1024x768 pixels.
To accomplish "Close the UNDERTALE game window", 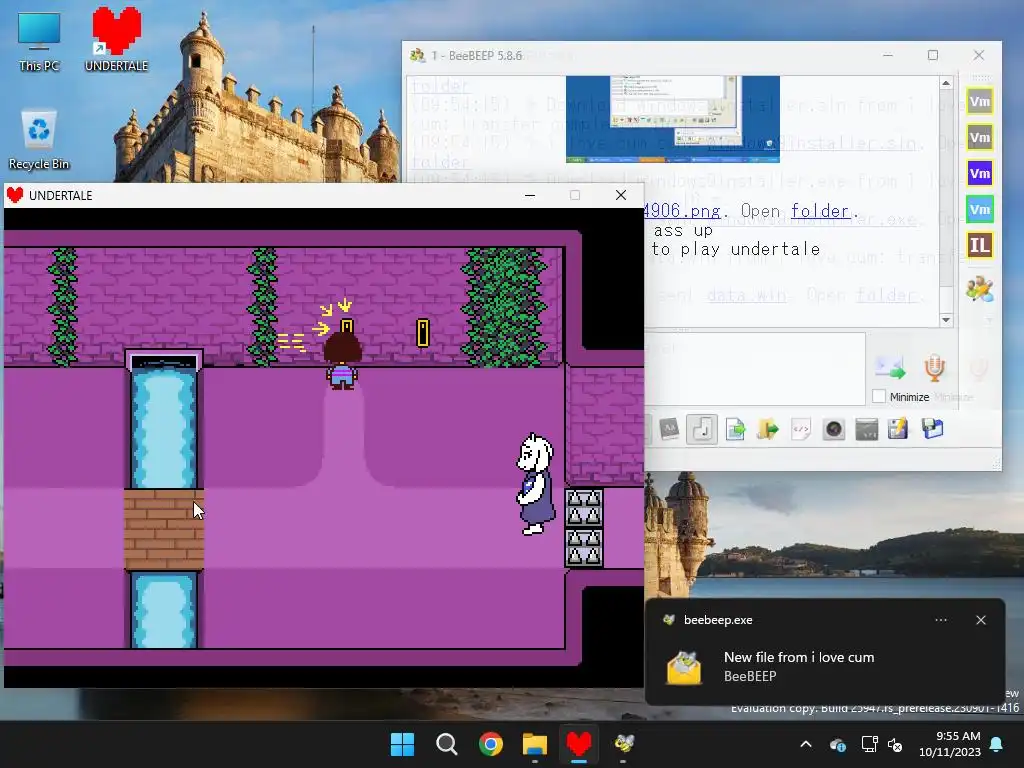I will coord(621,195).
